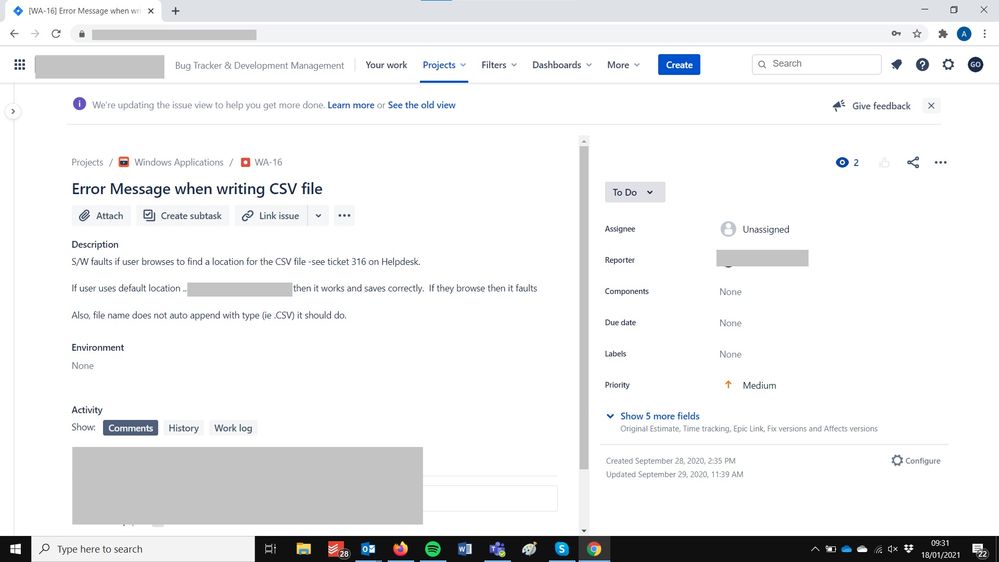
Task: Open more options ellipsis beside Link issue
Action: point(344,215)
